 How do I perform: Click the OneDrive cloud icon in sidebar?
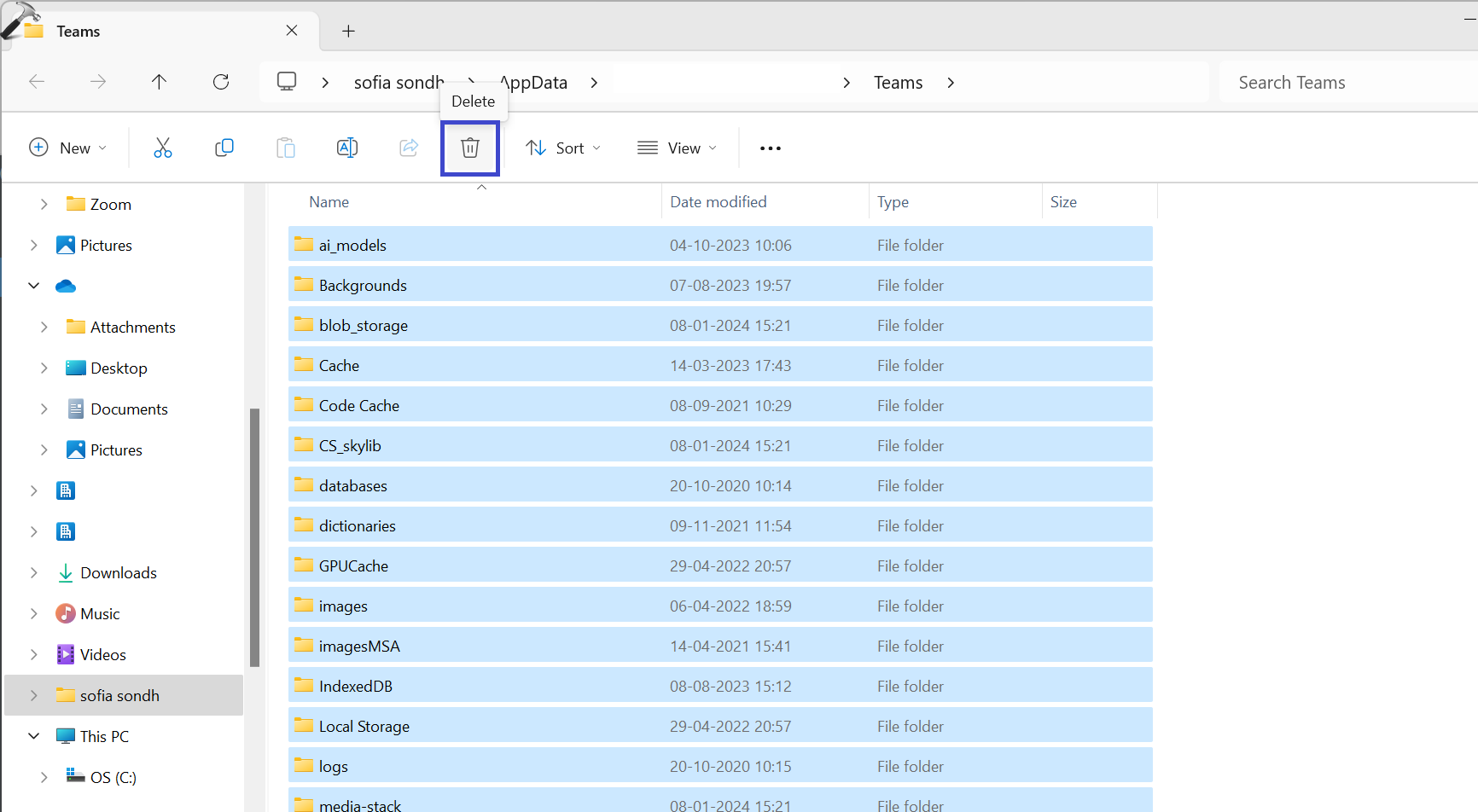pyautogui.click(x=66, y=287)
